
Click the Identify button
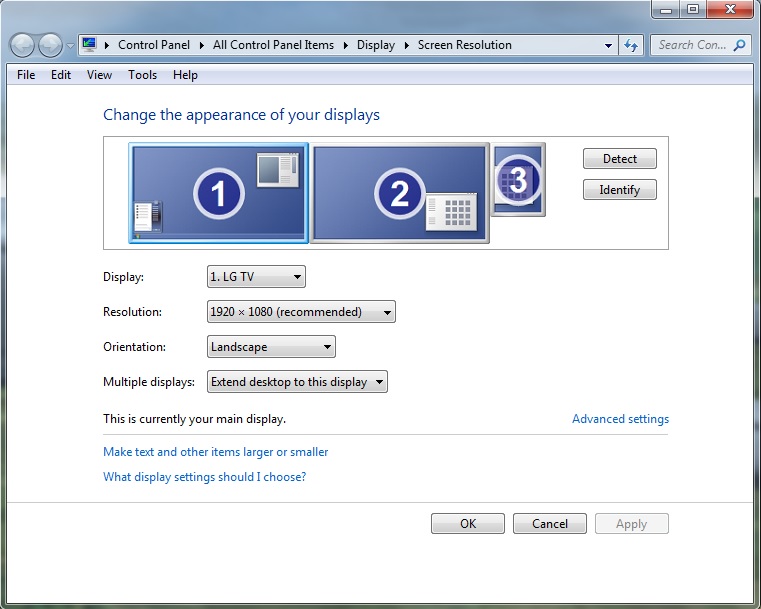click(620, 190)
